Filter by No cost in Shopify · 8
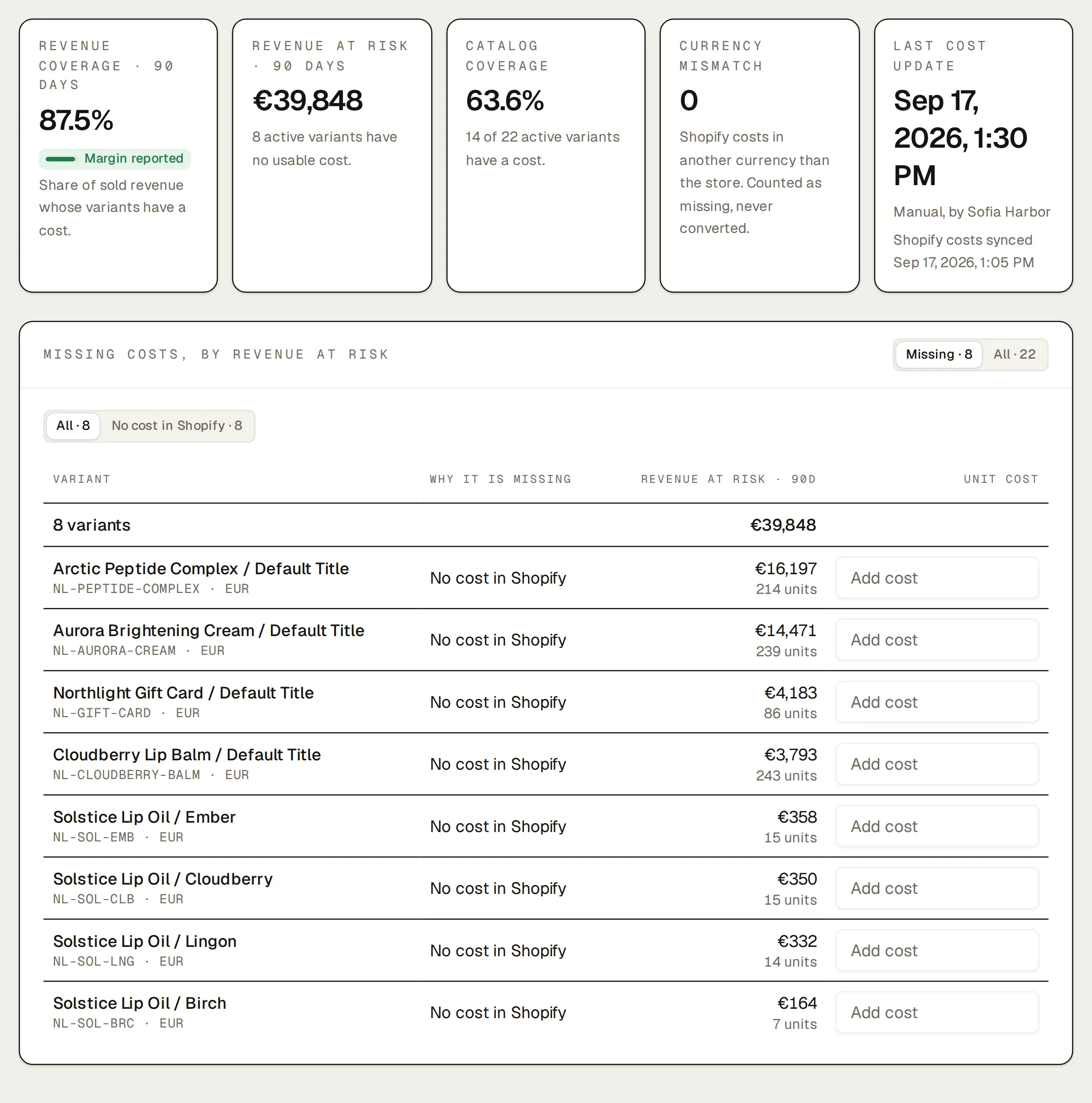 click(x=177, y=426)
